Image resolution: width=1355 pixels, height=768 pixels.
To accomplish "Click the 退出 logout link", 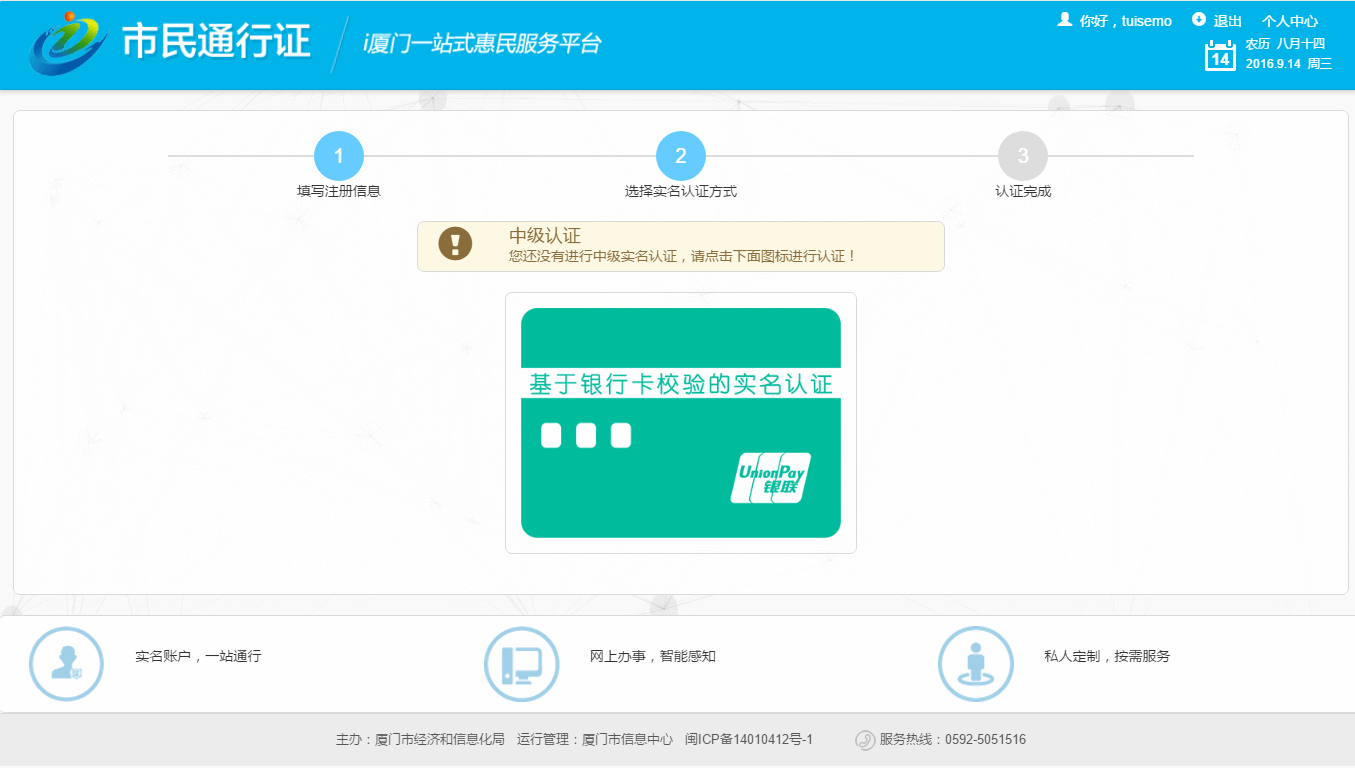I will click(x=1228, y=21).
